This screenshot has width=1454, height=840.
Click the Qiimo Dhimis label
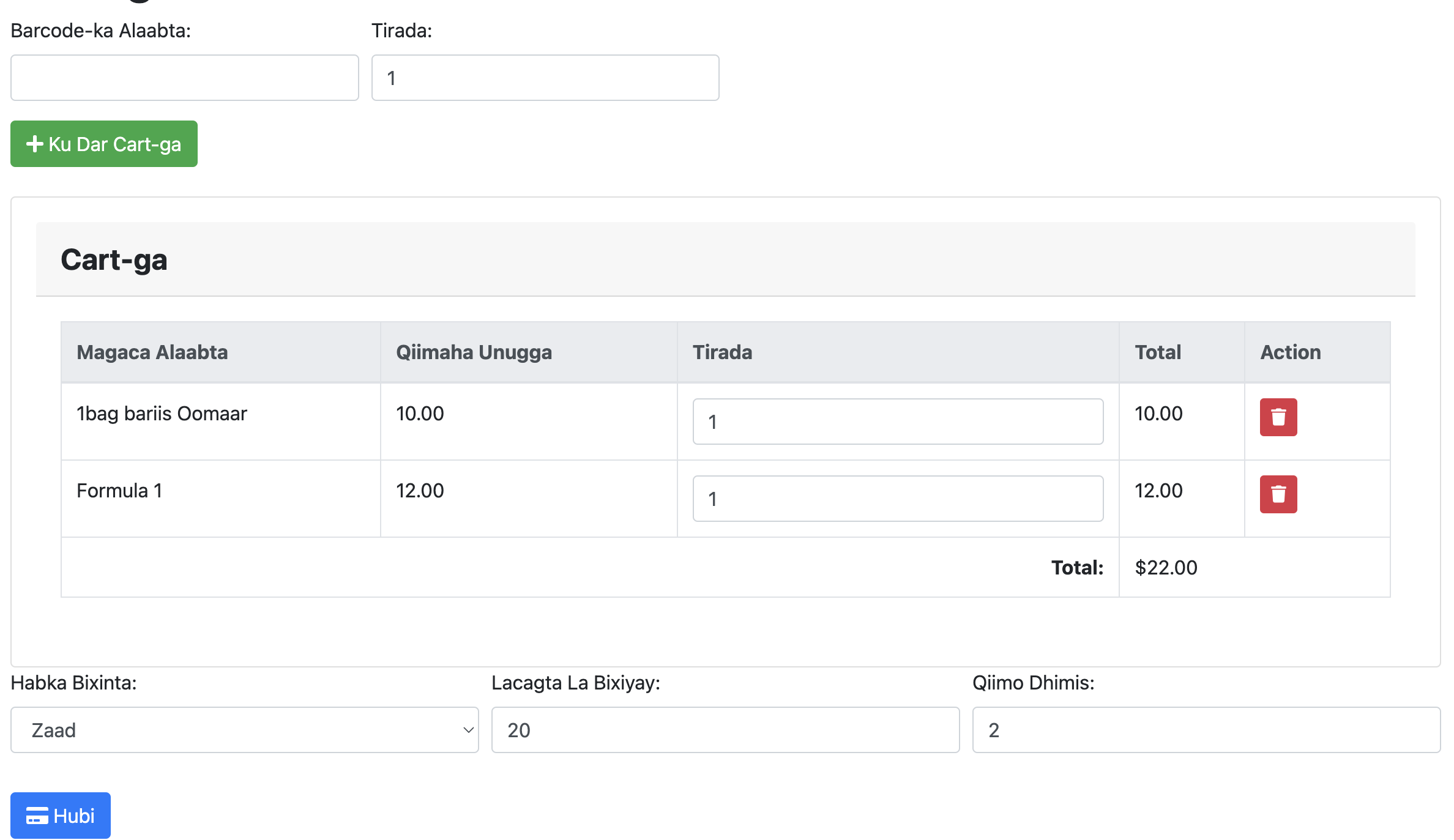1034,683
